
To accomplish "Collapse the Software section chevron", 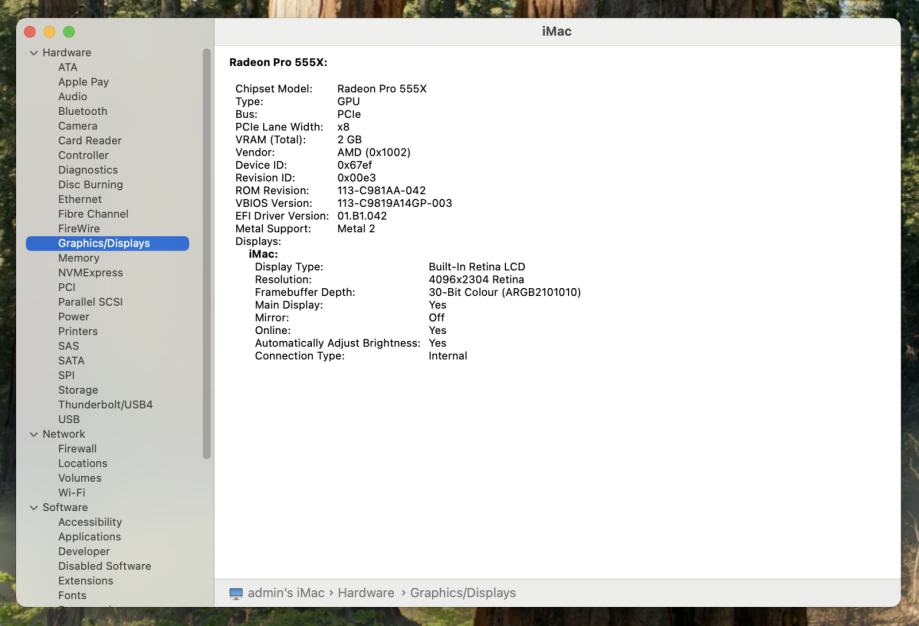I will (33, 508).
